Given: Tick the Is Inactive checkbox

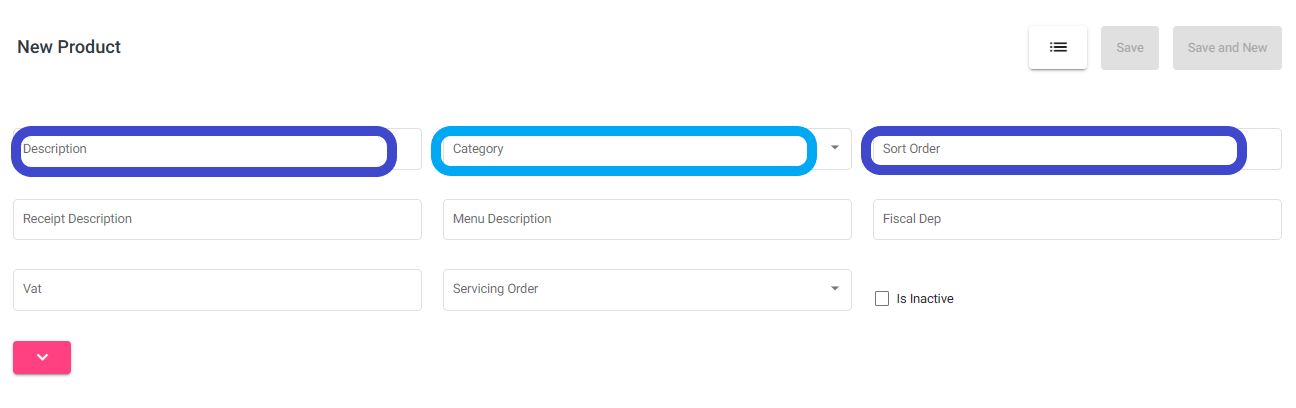Looking at the screenshot, I should 882,298.
